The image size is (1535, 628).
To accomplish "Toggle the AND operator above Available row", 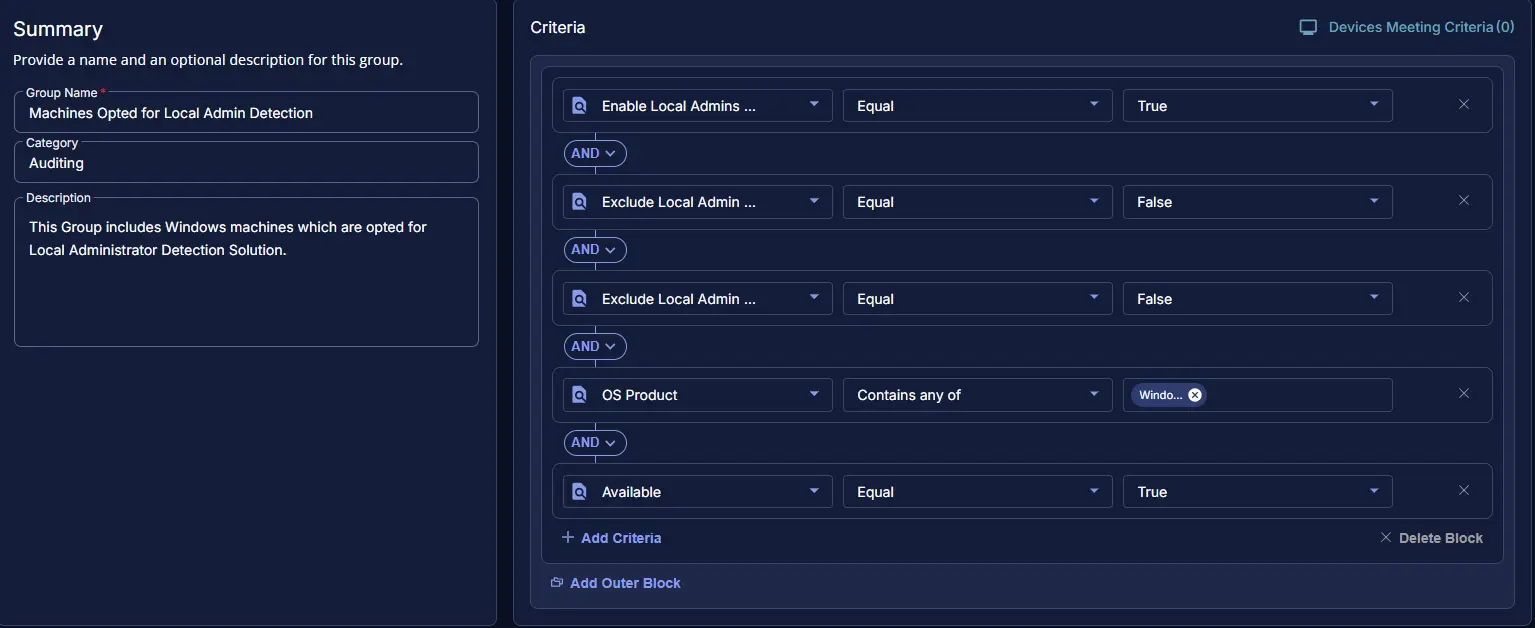I will (x=594, y=442).
